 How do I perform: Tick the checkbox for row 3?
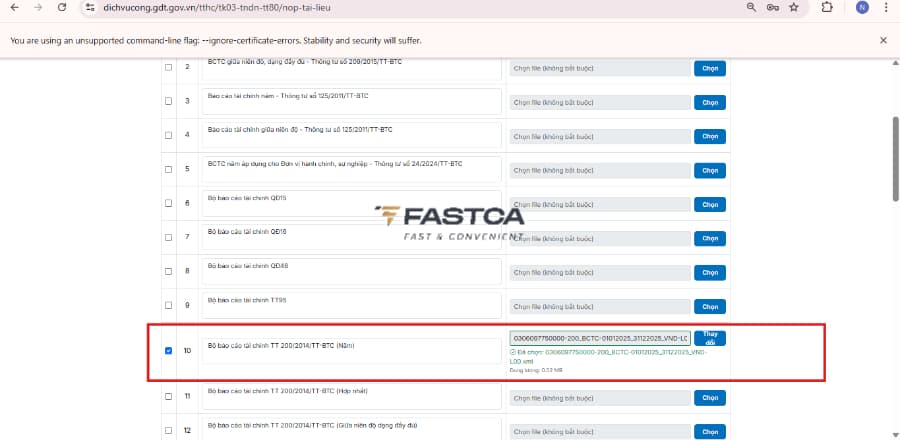coord(168,101)
